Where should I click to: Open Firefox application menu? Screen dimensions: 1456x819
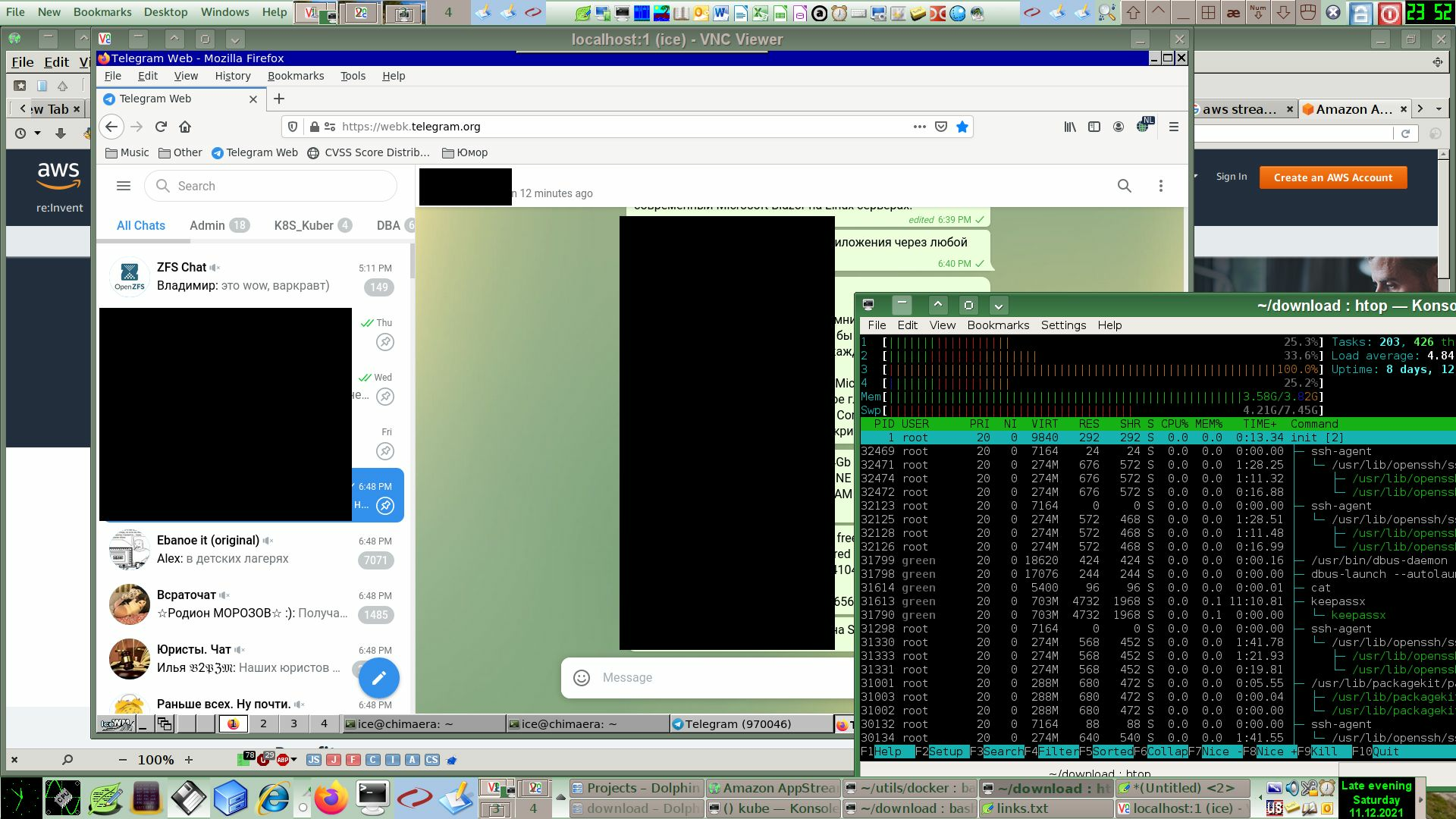coord(1173,127)
